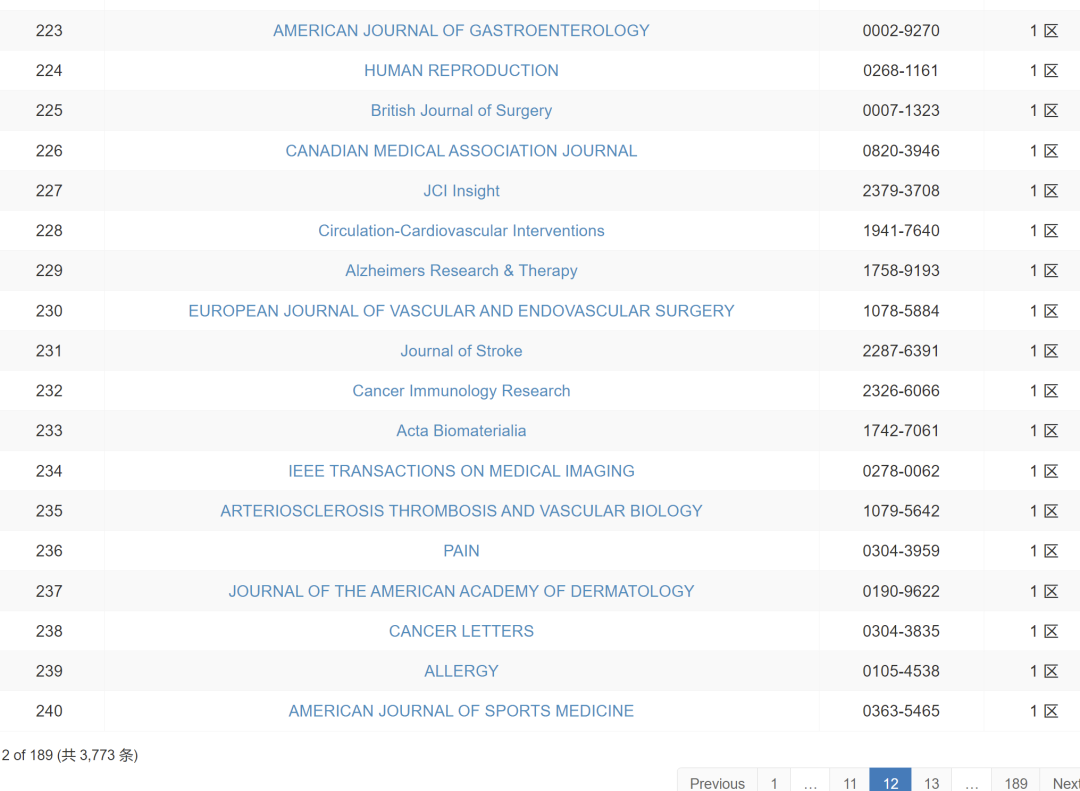Open CANADIAN MEDICAL ASSOCIATION JOURNAL link

461,150
